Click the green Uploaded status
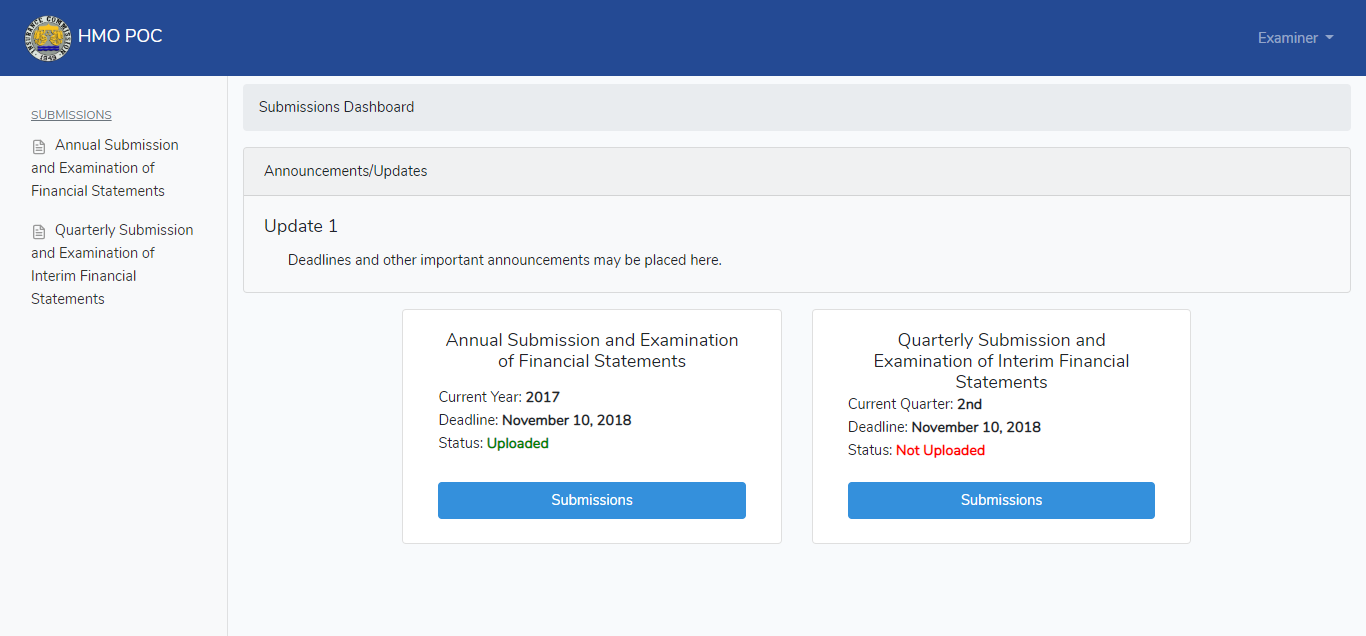Viewport: 1366px width, 636px height. [x=518, y=443]
